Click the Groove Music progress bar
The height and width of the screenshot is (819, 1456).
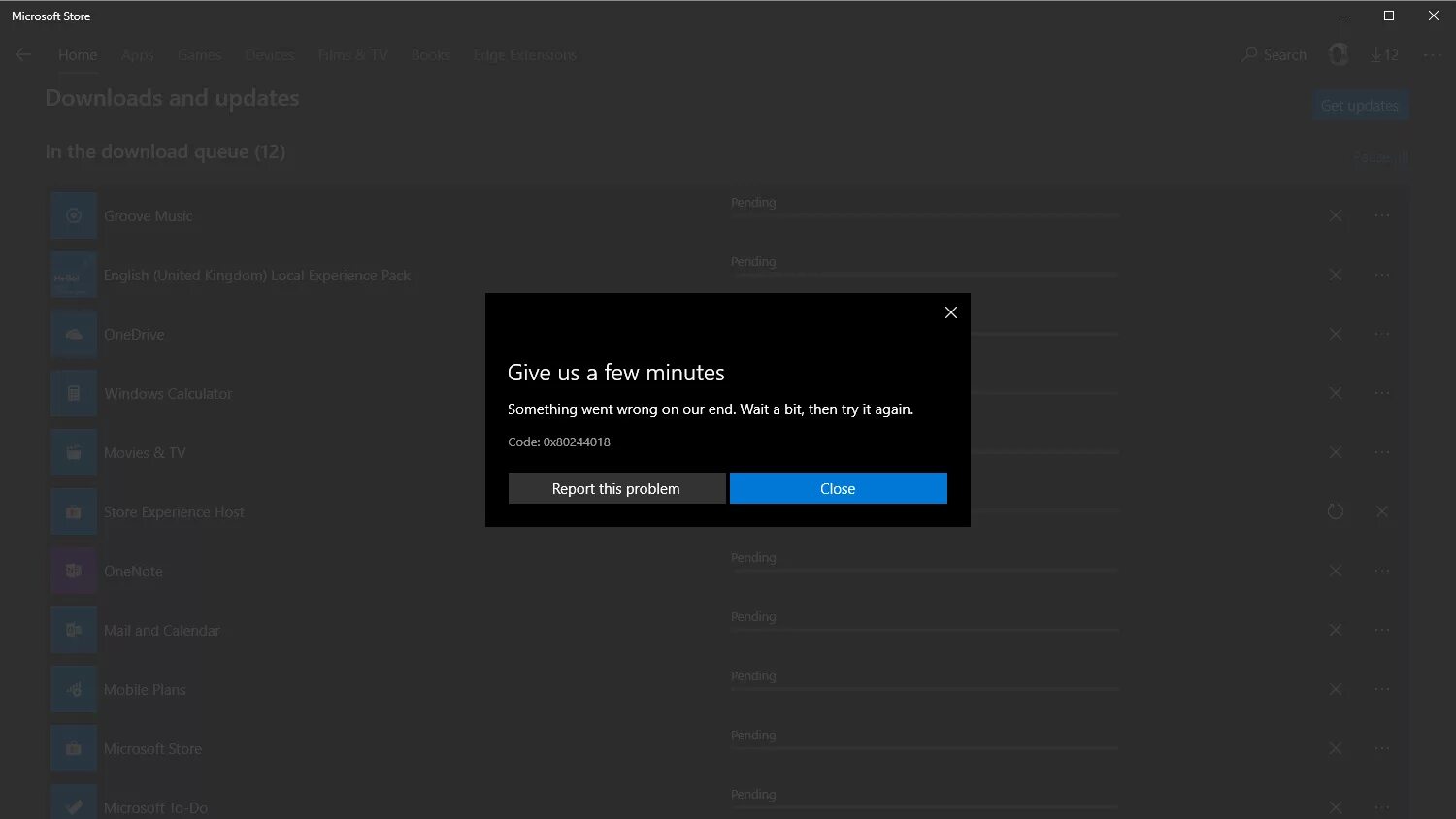pyautogui.click(x=925, y=215)
